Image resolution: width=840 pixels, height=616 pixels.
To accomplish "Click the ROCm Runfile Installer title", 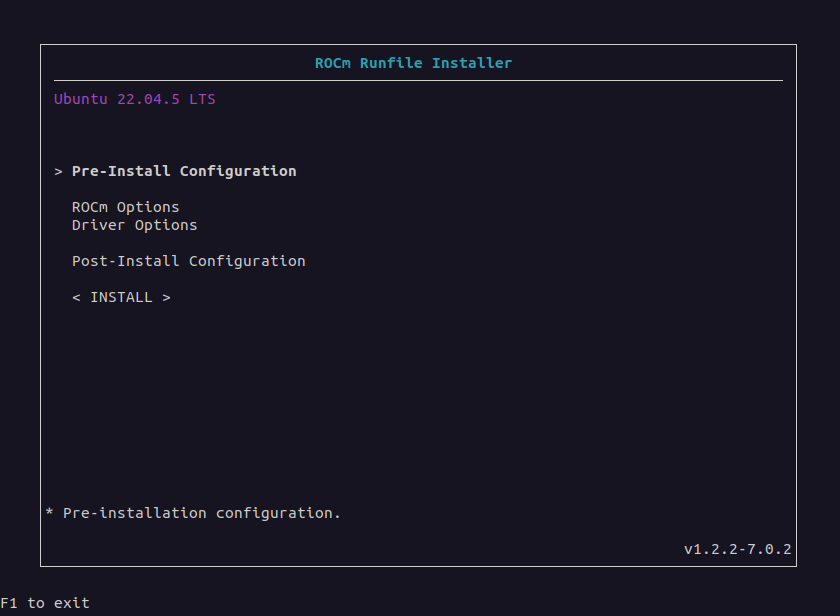I will [x=413, y=63].
